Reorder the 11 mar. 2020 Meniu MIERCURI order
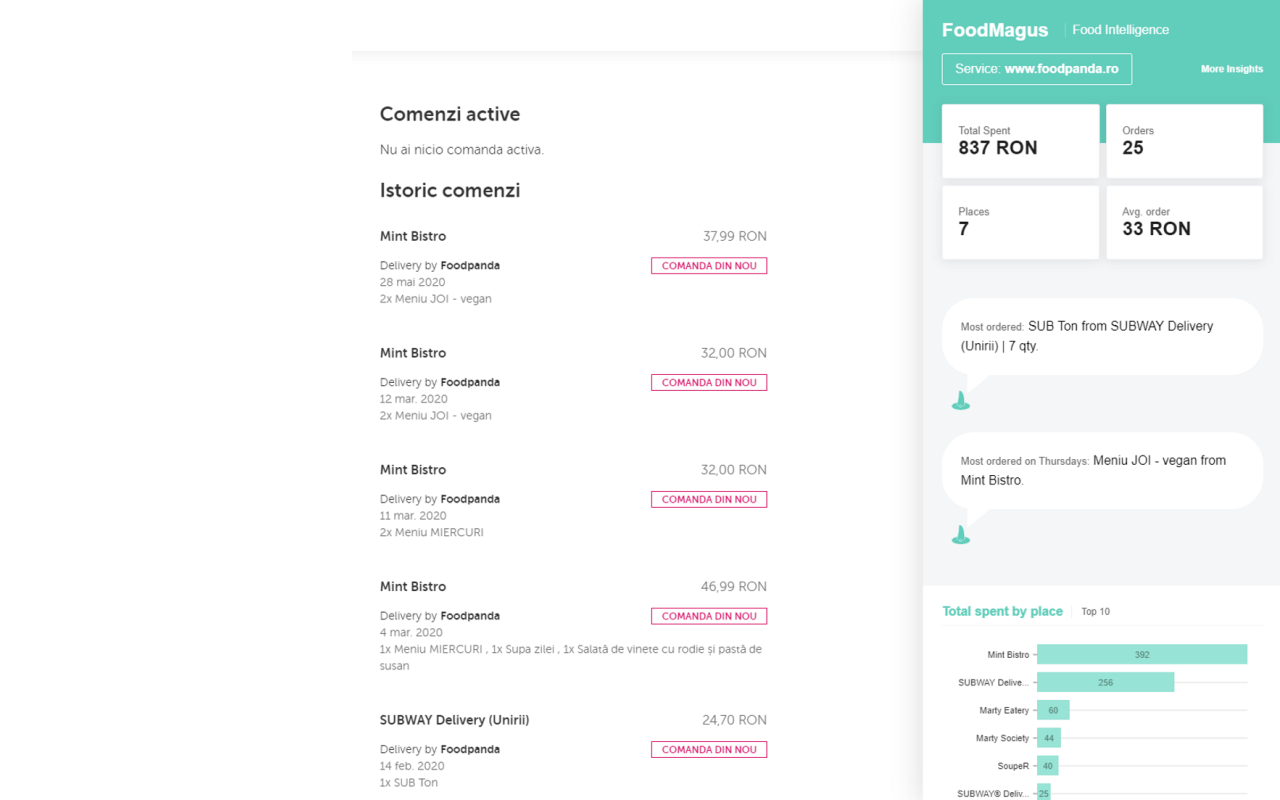 [709, 499]
